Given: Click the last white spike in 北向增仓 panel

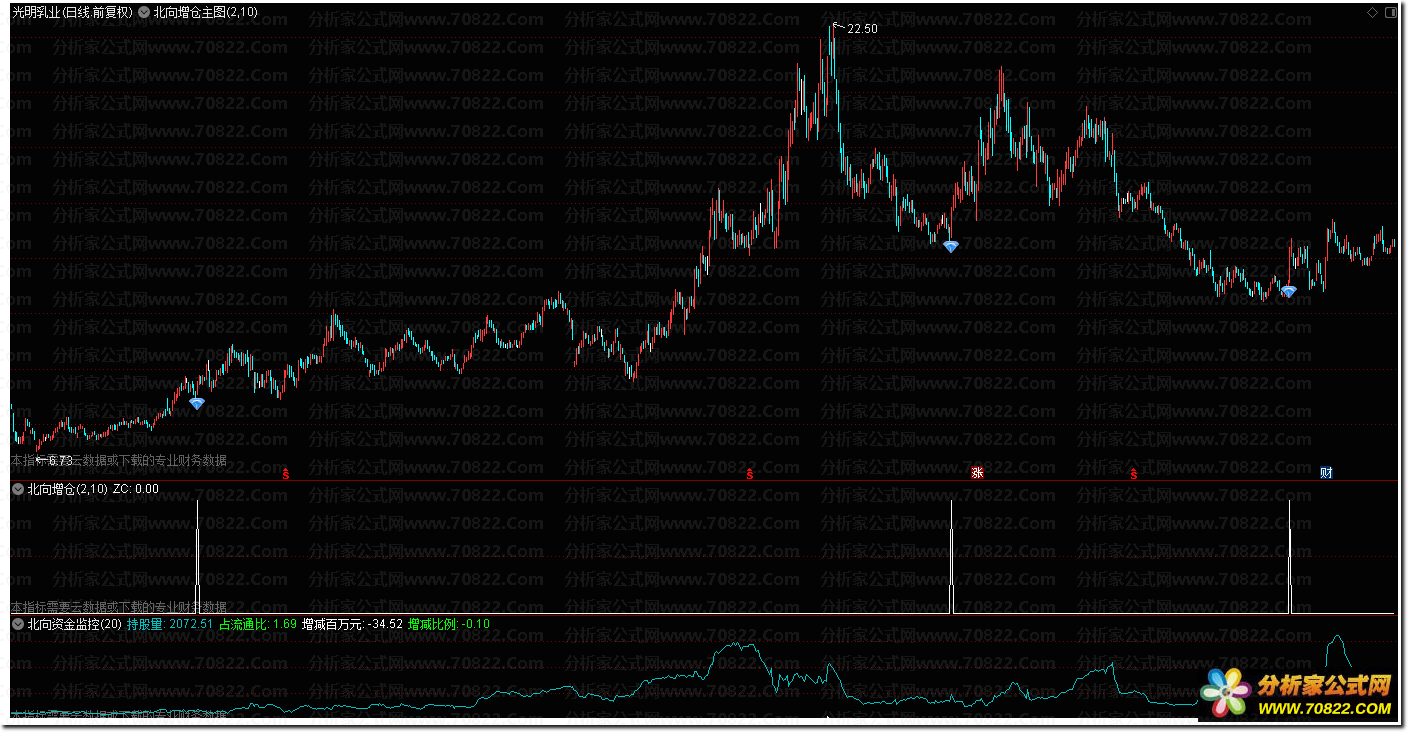Looking at the screenshot, I should (x=1290, y=556).
